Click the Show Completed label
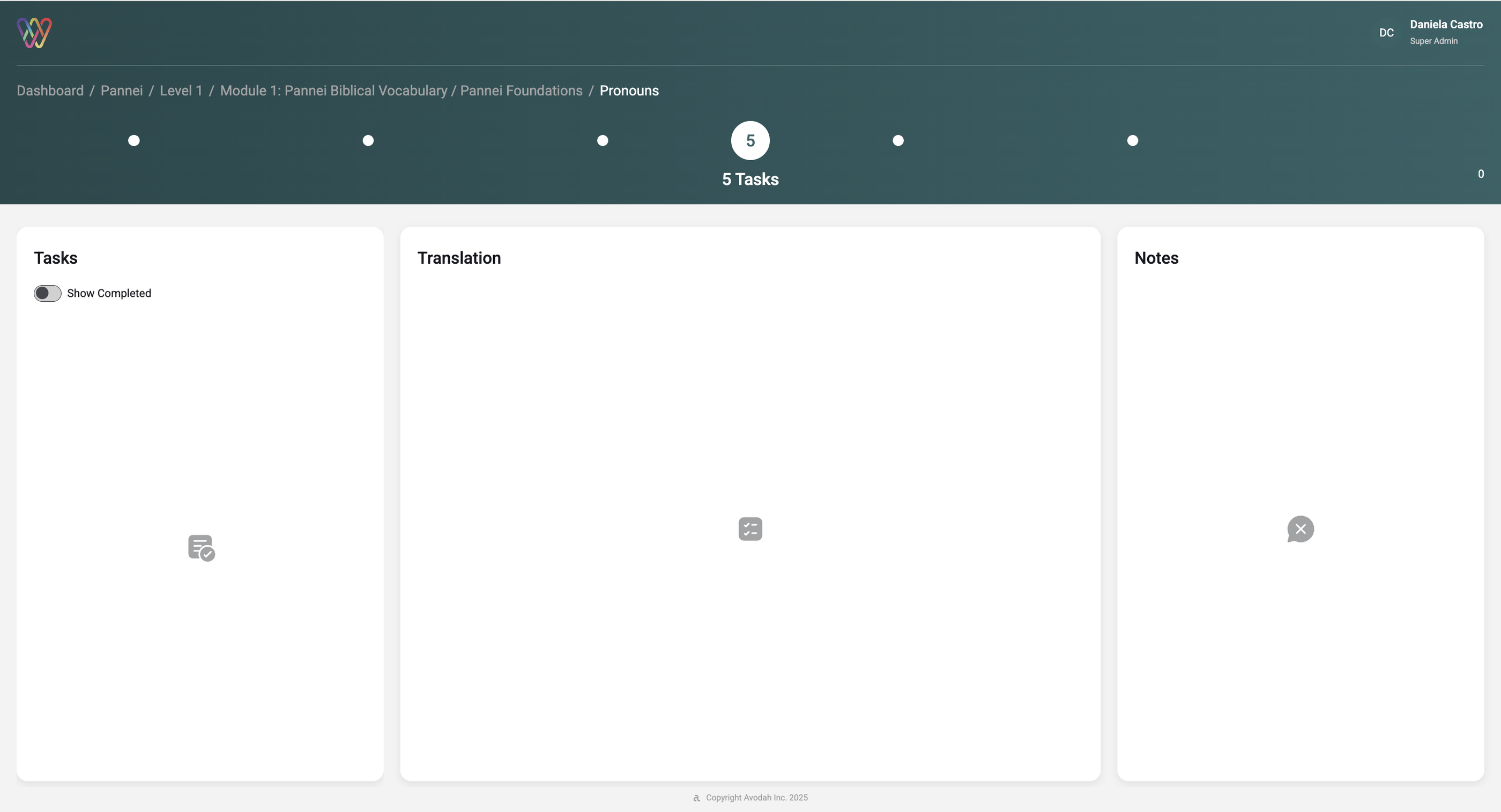Image resolution: width=1501 pixels, height=812 pixels. (109, 293)
